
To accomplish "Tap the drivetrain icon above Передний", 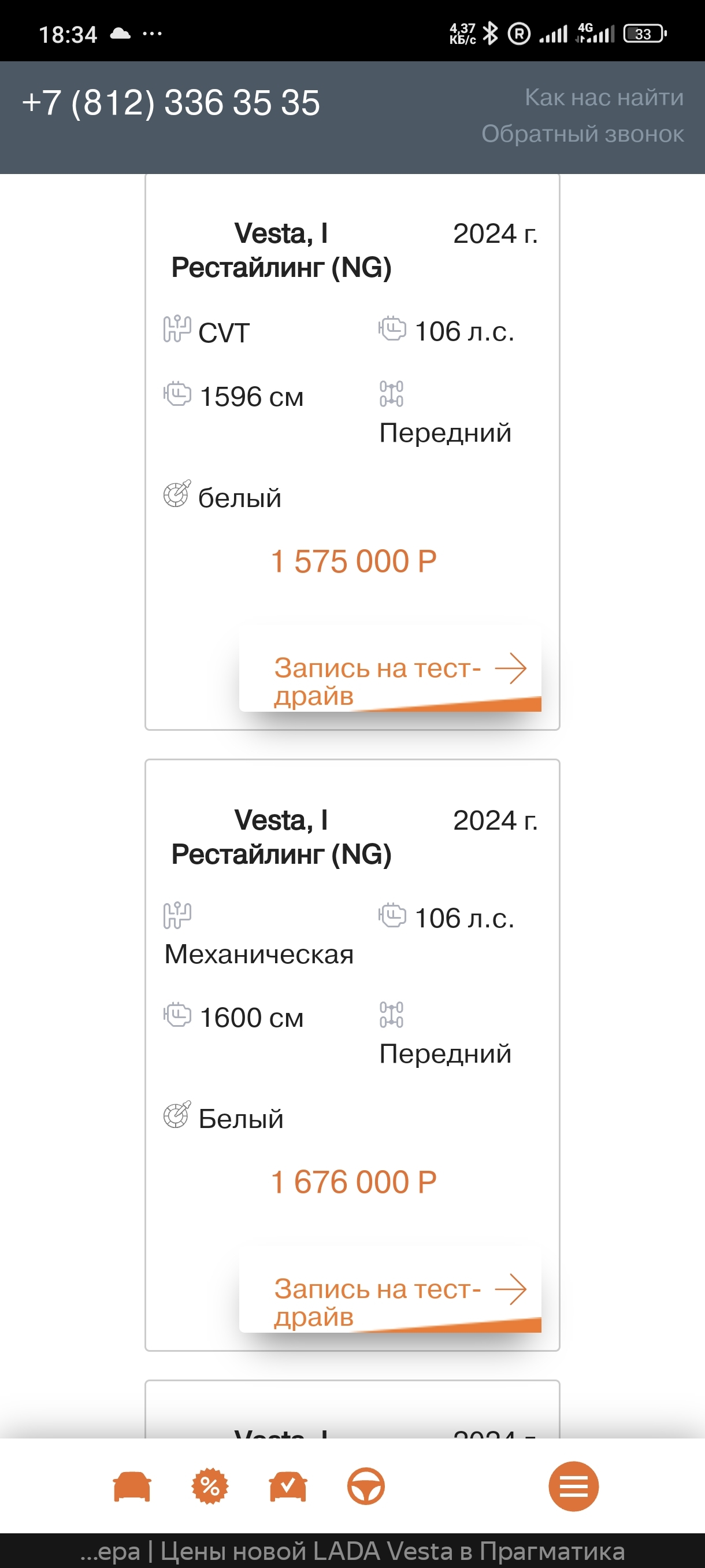I will [x=391, y=393].
